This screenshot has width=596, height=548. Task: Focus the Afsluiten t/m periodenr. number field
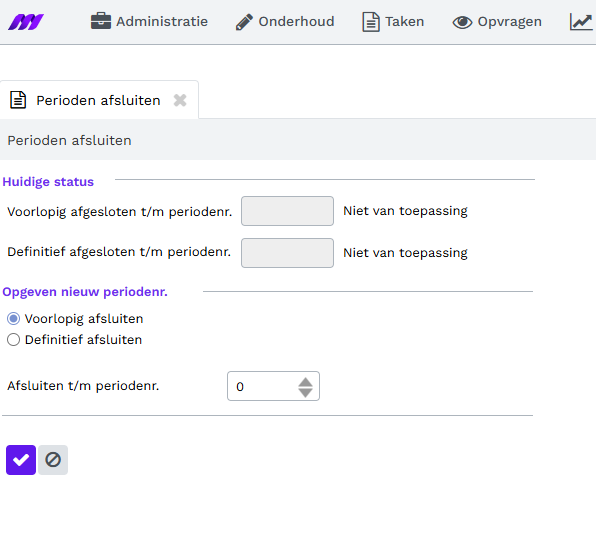273,386
